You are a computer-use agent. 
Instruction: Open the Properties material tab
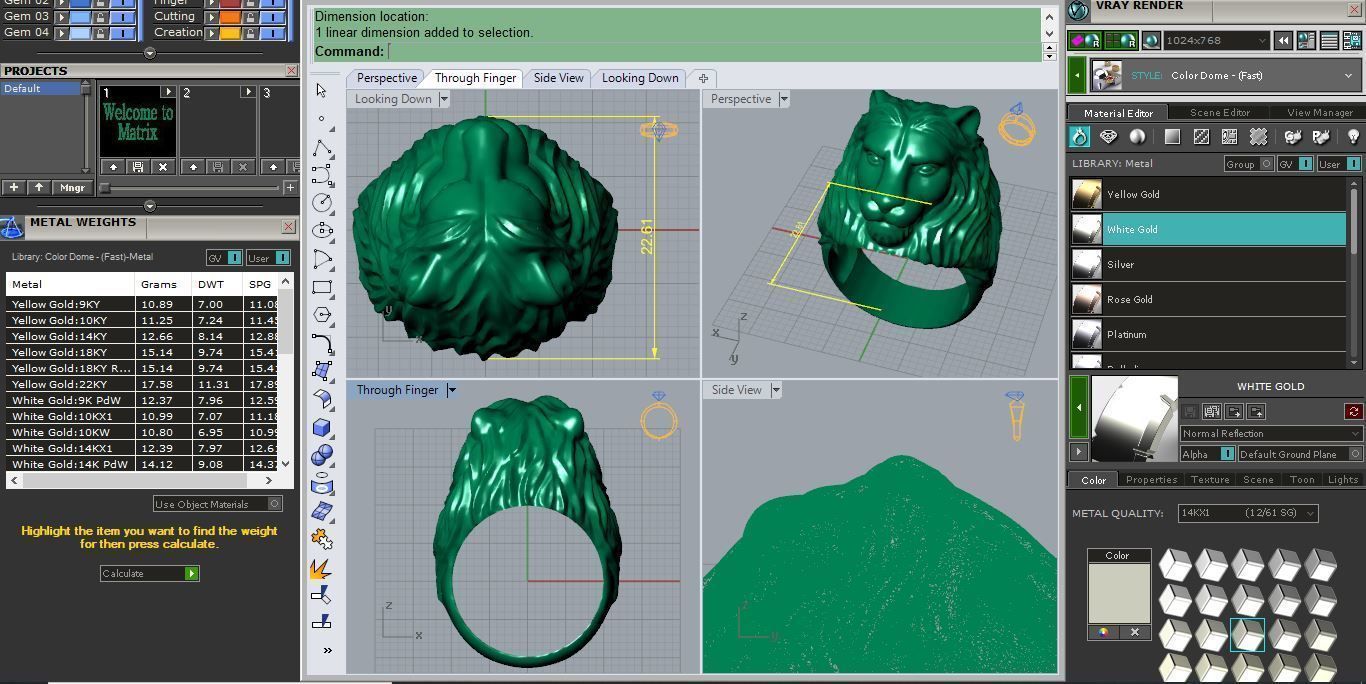click(x=1151, y=480)
